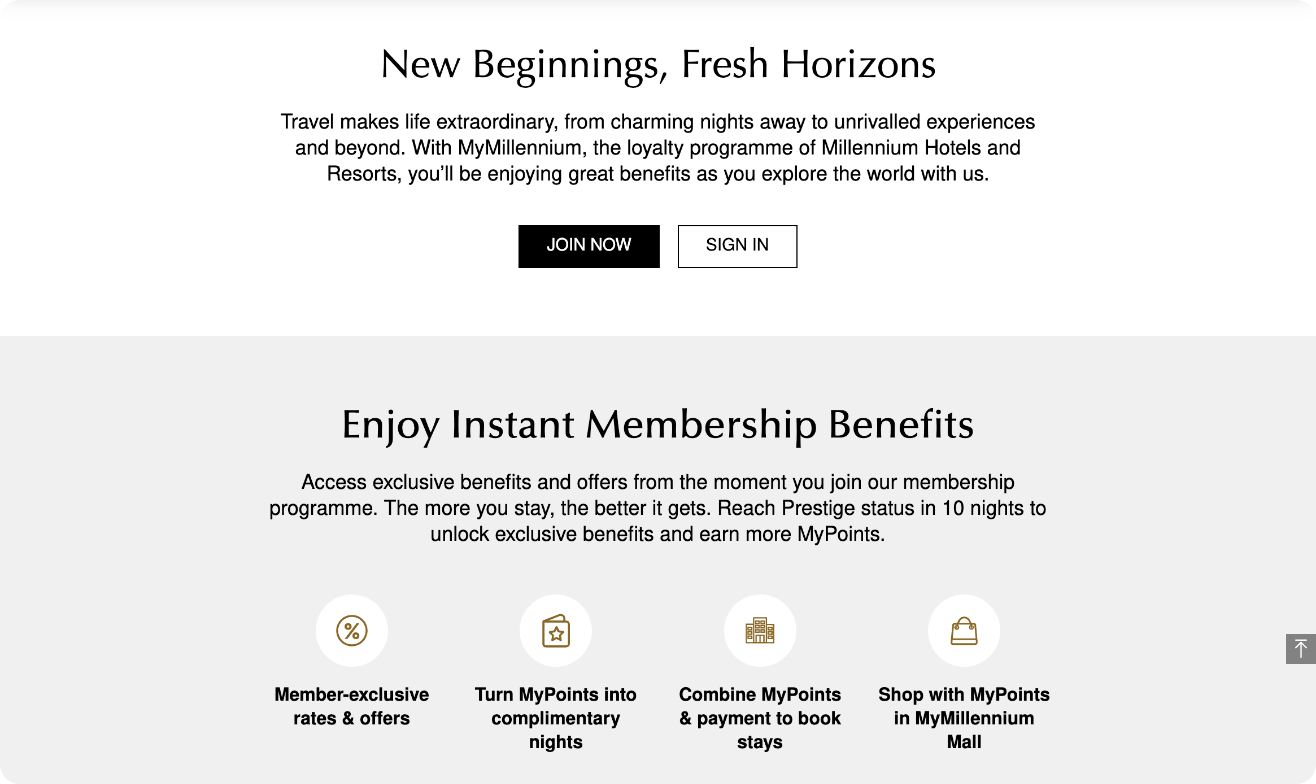Select the star voucher MyPoints icon
1316x784 pixels.
[x=556, y=631]
